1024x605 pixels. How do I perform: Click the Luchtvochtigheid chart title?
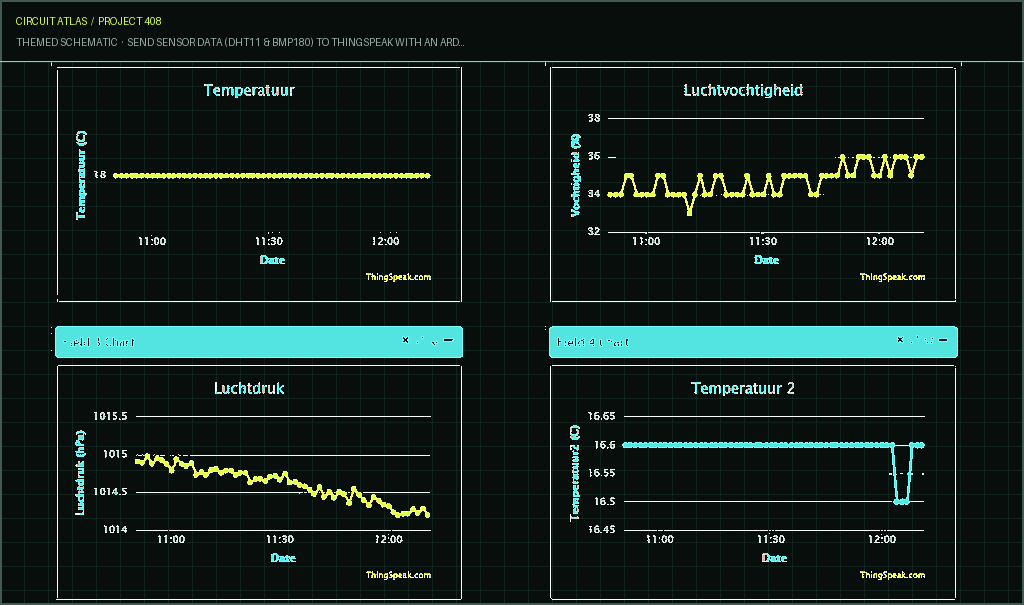pyautogui.click(x=743, y=90)
